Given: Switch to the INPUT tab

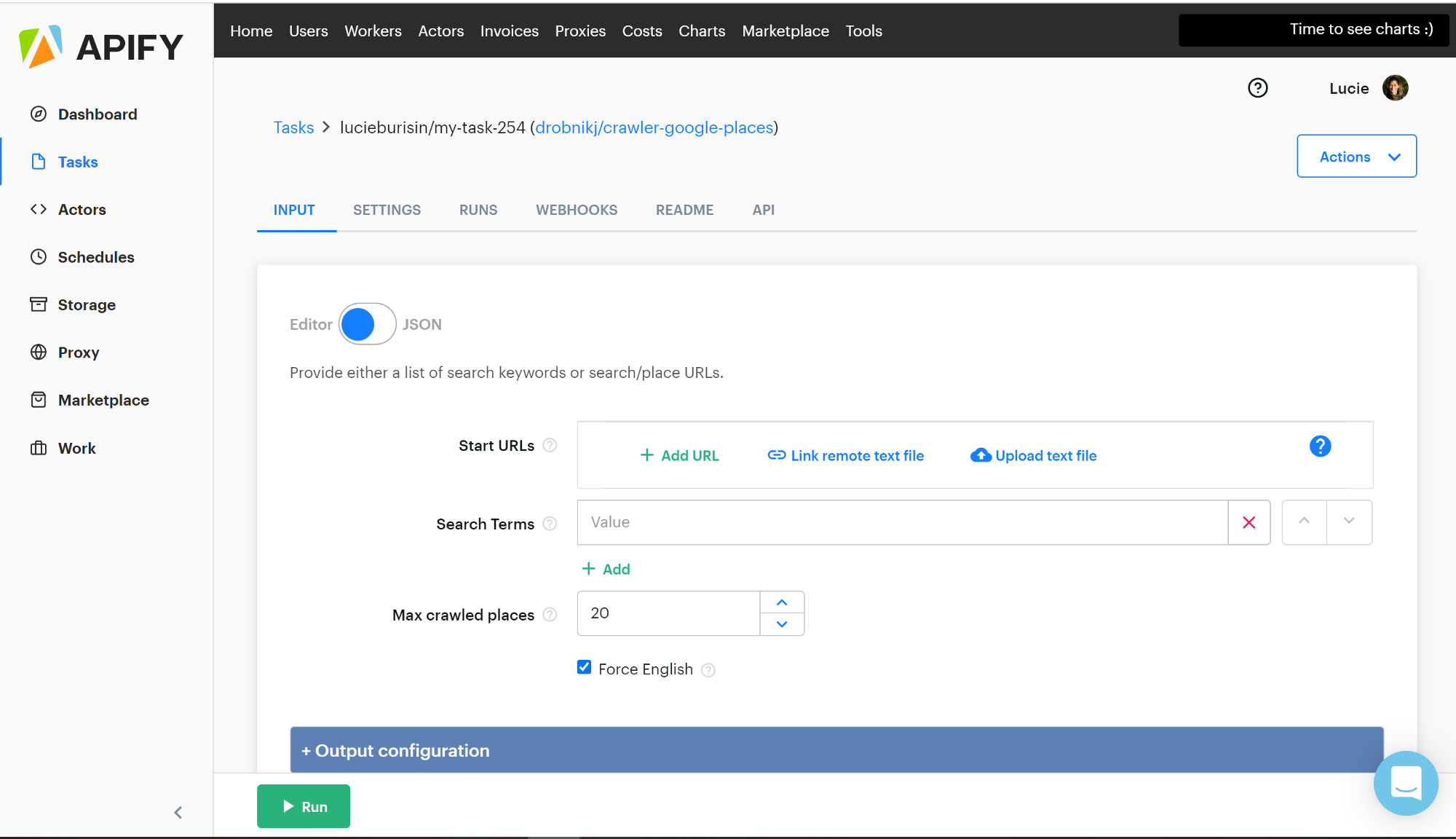Looking at the screenshot, I should [294, 210].
